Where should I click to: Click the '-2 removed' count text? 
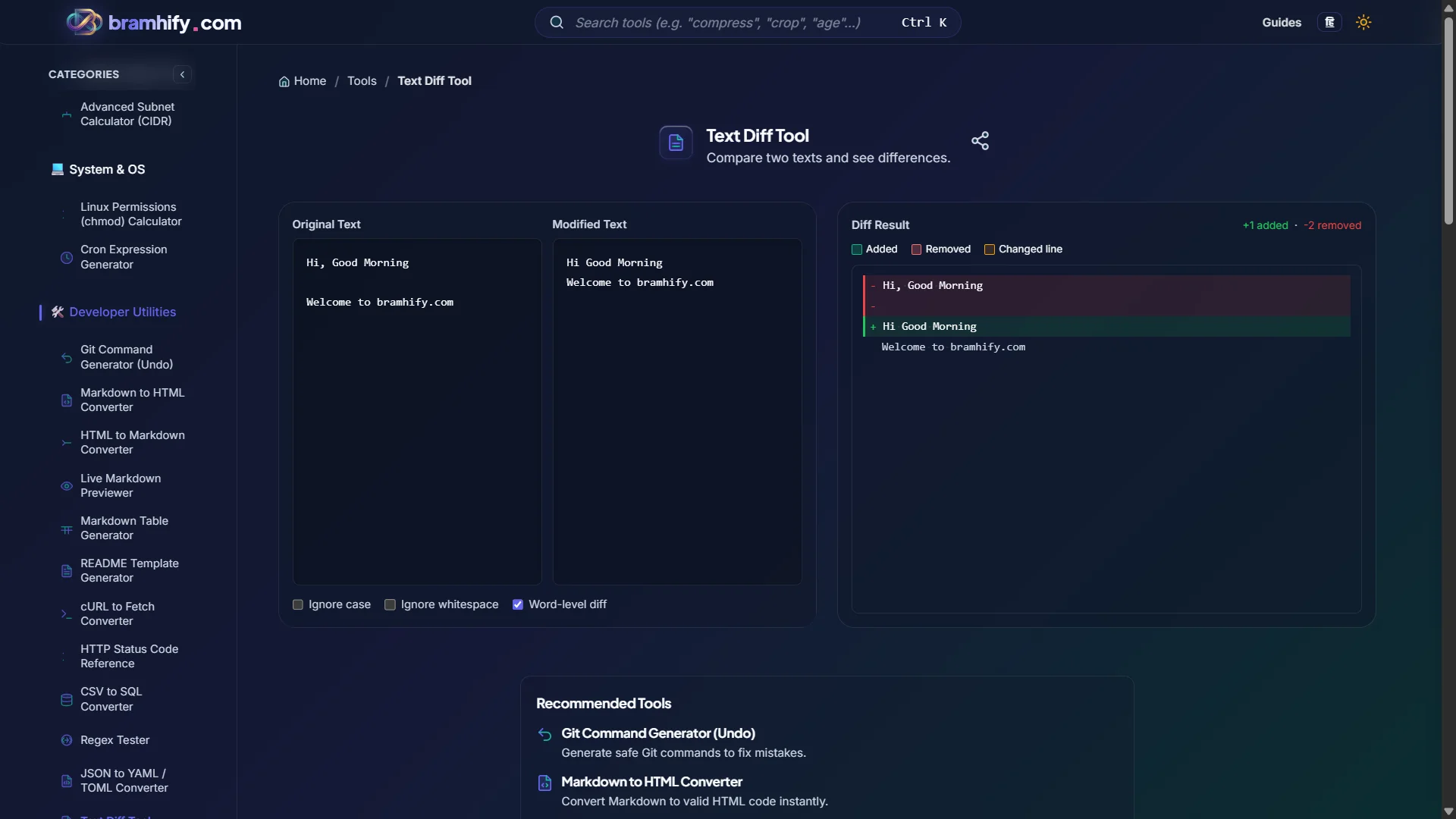click(1332, 225)
